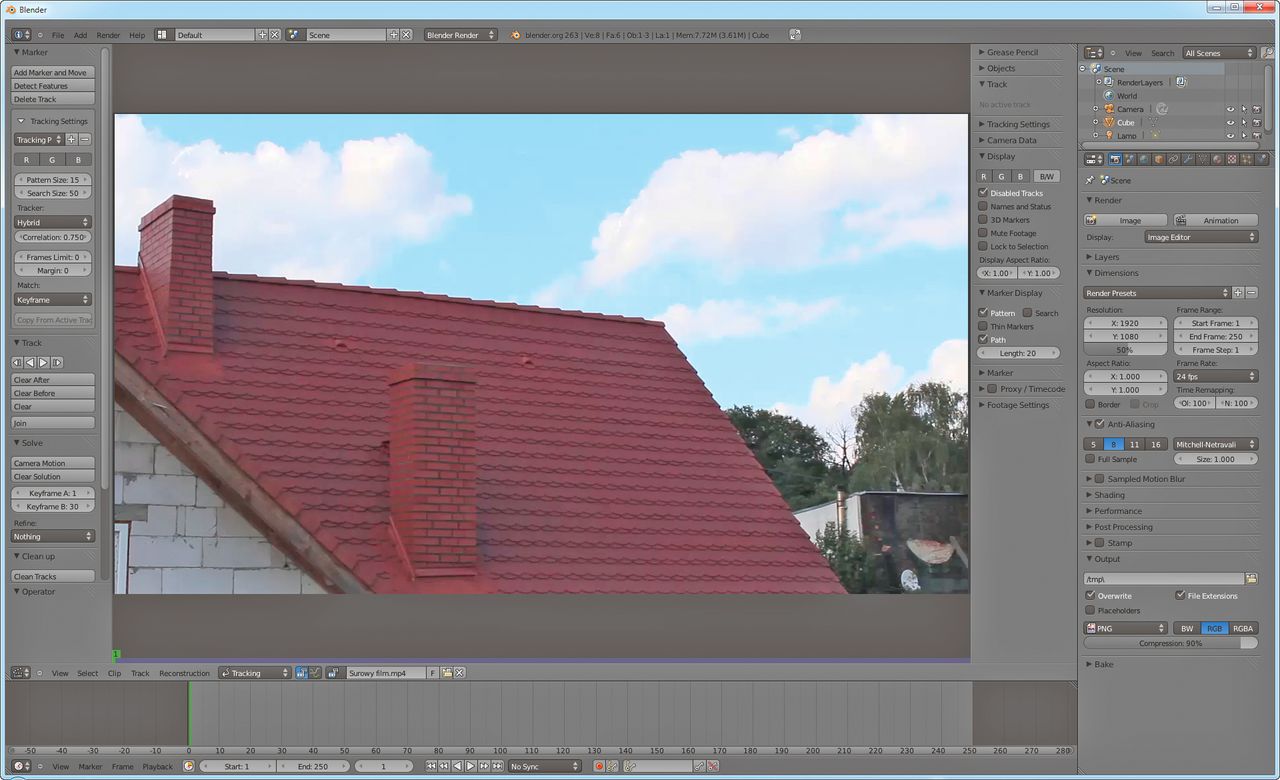
Task: Open the Playback menu in timeline
Action: [x=157, y=766]
